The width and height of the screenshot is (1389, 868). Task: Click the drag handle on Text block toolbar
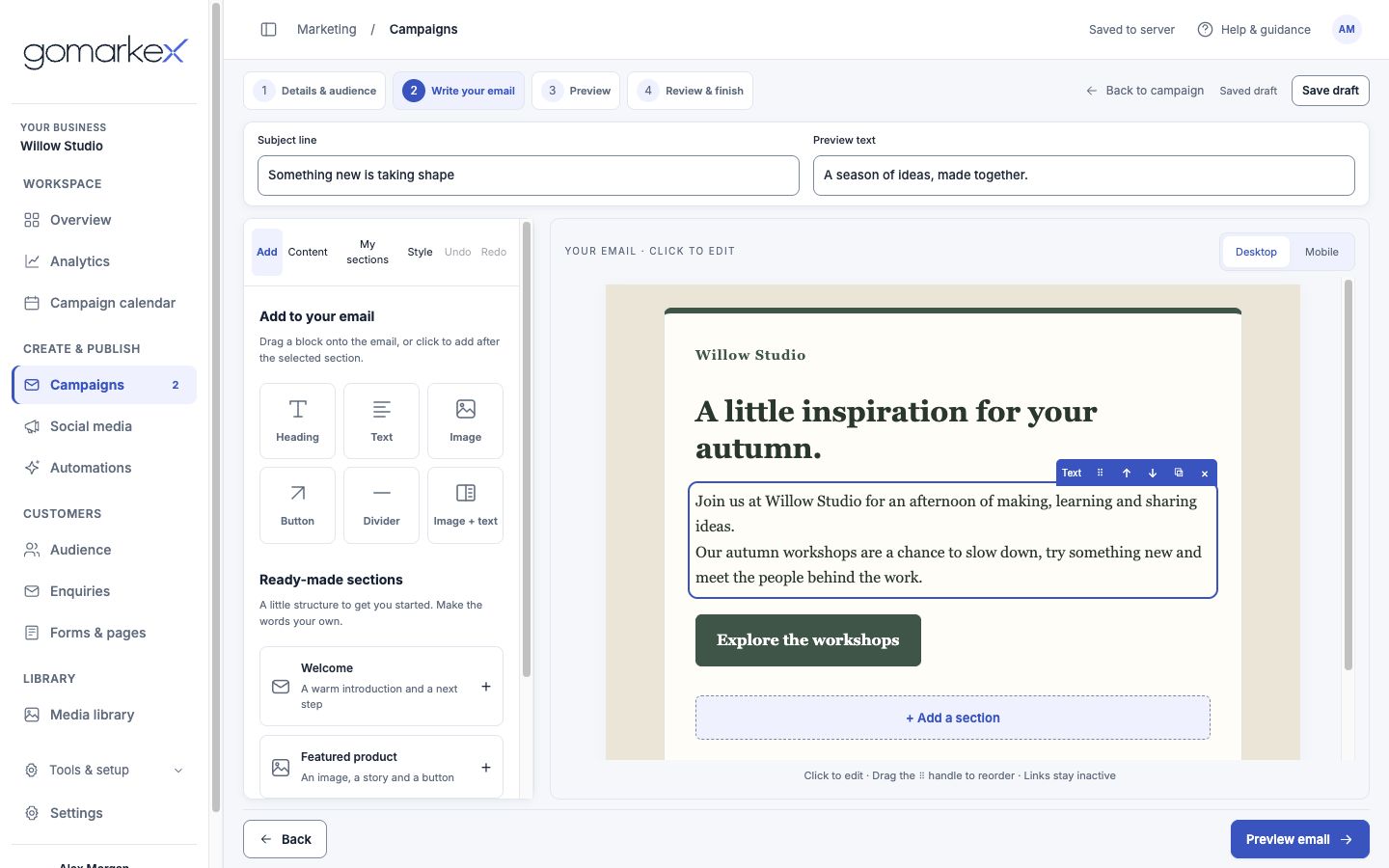(1100, 473)
